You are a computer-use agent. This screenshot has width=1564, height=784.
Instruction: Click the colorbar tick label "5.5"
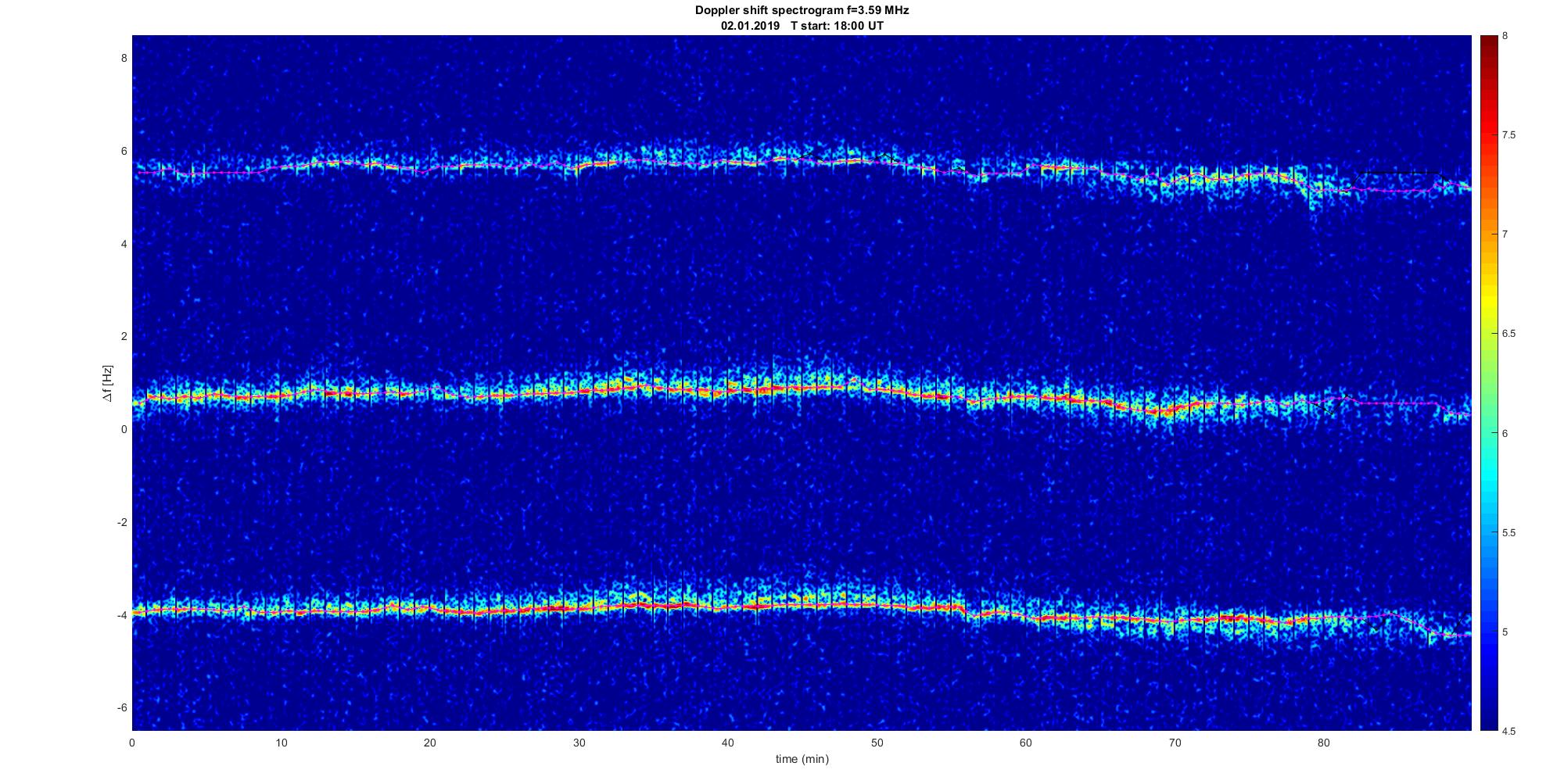point(1509,533)
